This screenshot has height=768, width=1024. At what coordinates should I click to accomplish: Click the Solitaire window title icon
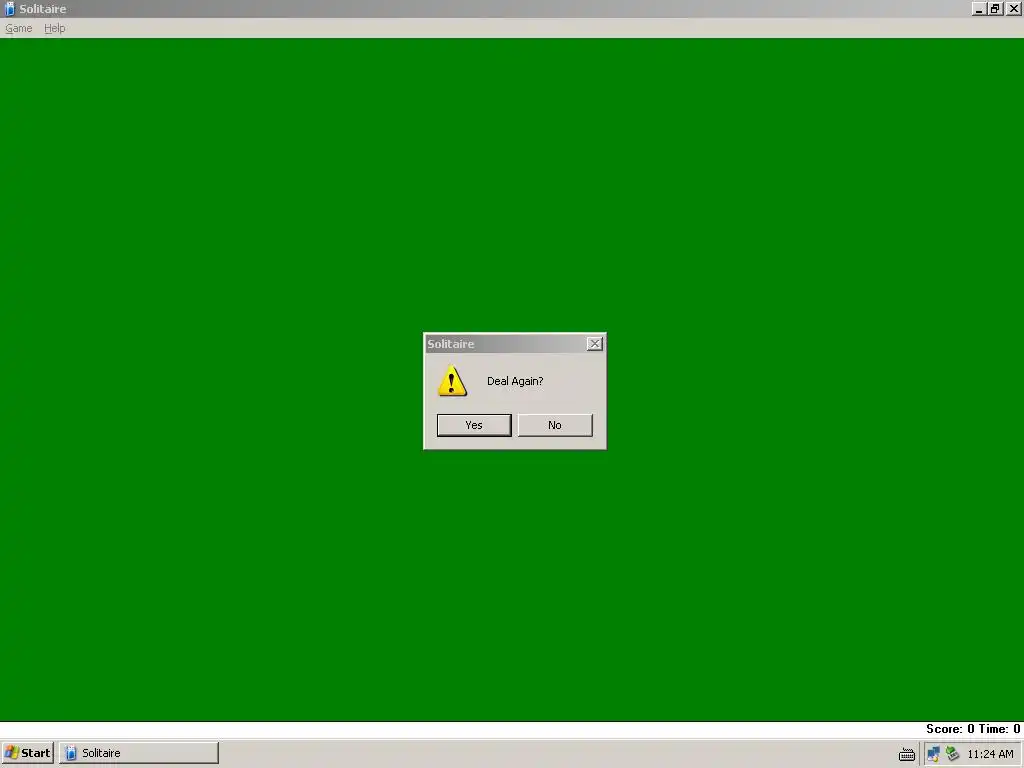coord(9,8)
